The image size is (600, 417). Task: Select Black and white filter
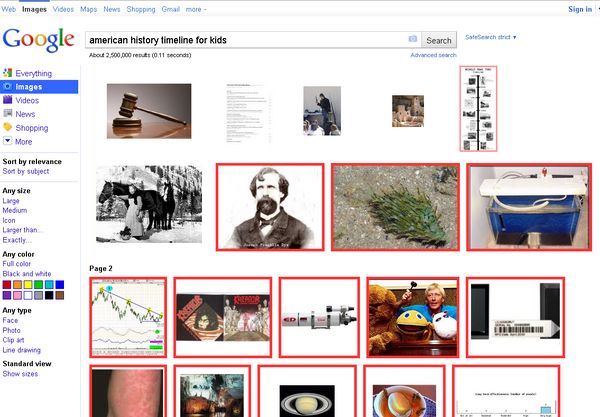tap(27, 274)
